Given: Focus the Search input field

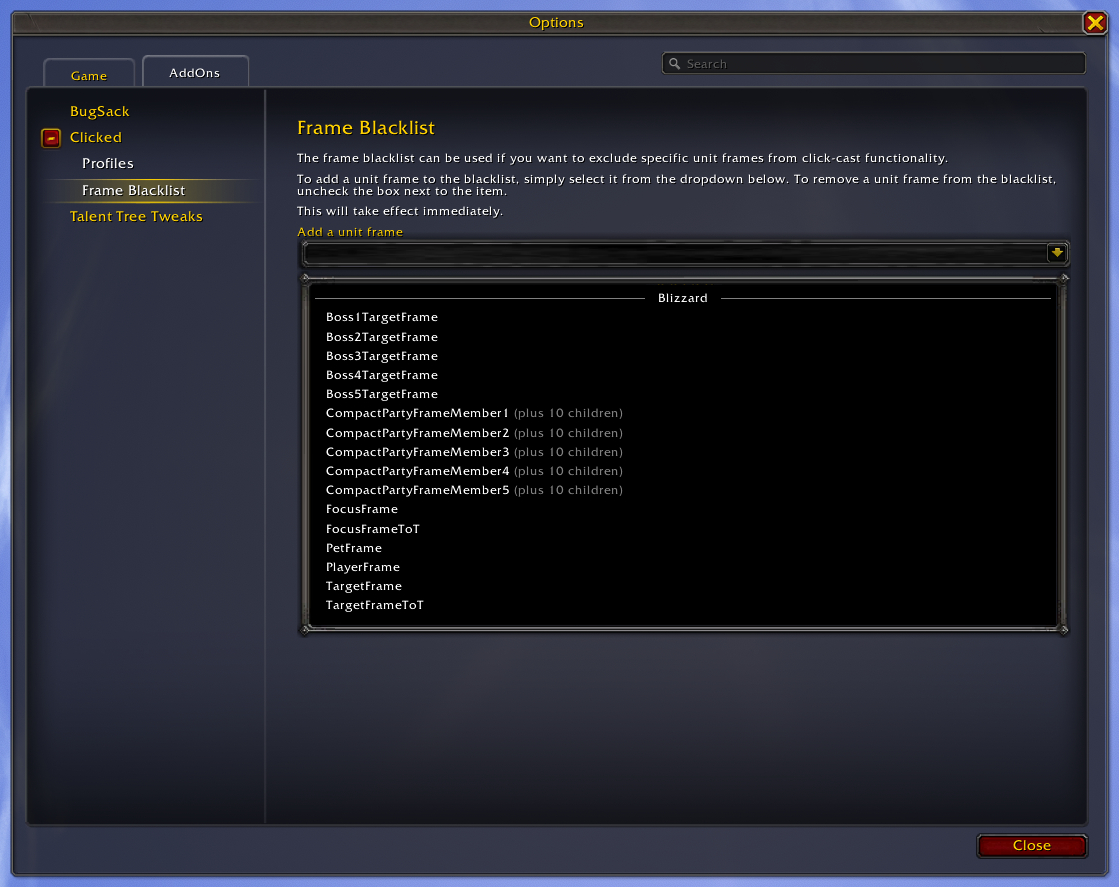Looking at the screenshot, I should (874, 64).
